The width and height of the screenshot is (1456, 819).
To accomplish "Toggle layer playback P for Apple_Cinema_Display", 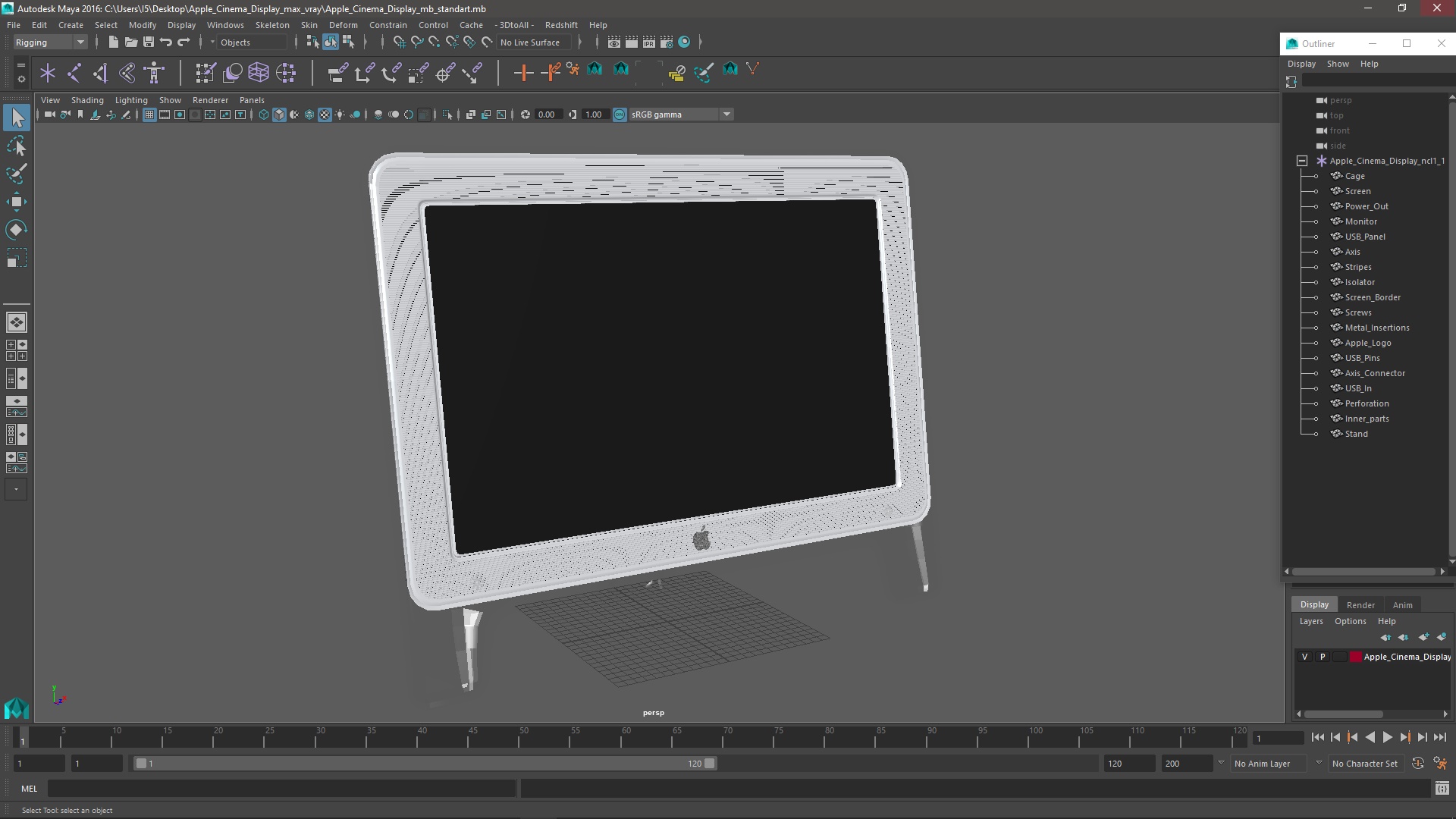I will [1323, 657].
